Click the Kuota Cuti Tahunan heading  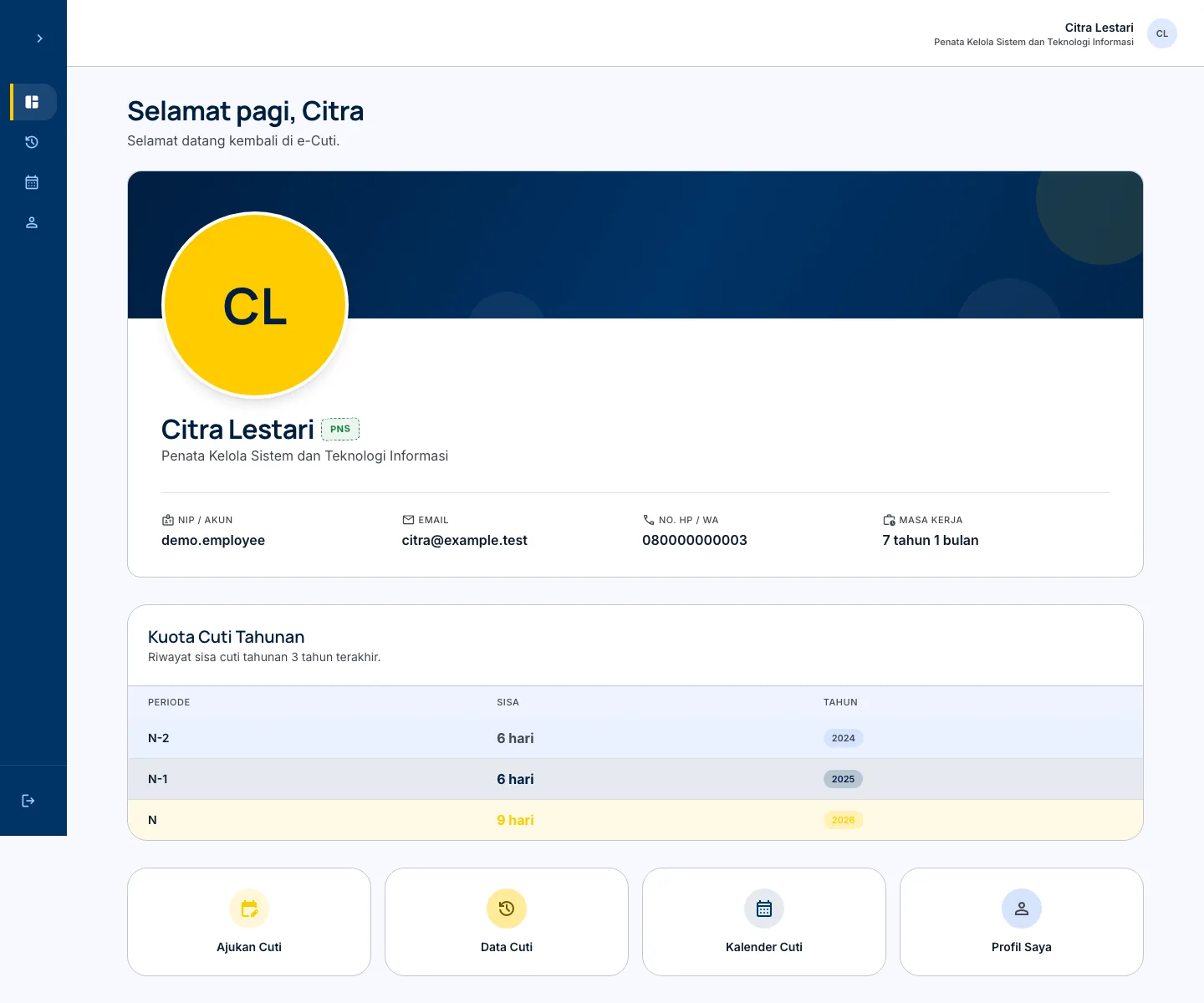click(226, 637)
